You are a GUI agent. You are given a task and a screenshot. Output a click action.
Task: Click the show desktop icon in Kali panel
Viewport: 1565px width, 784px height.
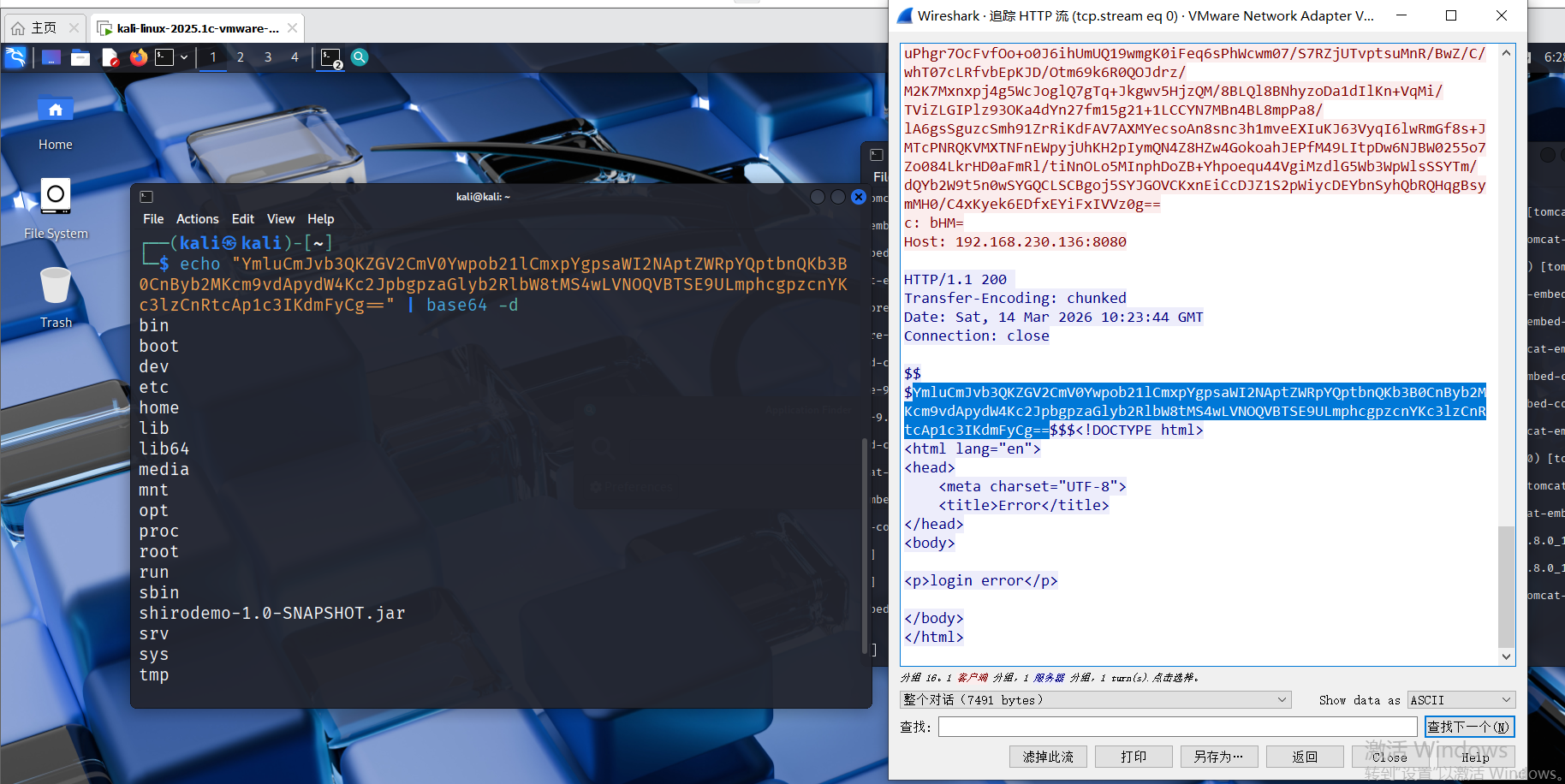click(51, 57)
